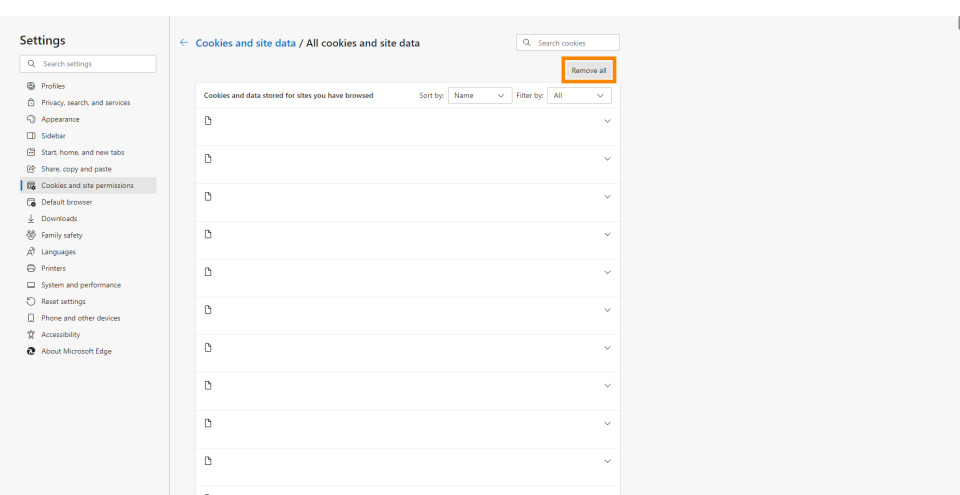
Task: Open the Filter by All dropdown
Action: point(580,96)
